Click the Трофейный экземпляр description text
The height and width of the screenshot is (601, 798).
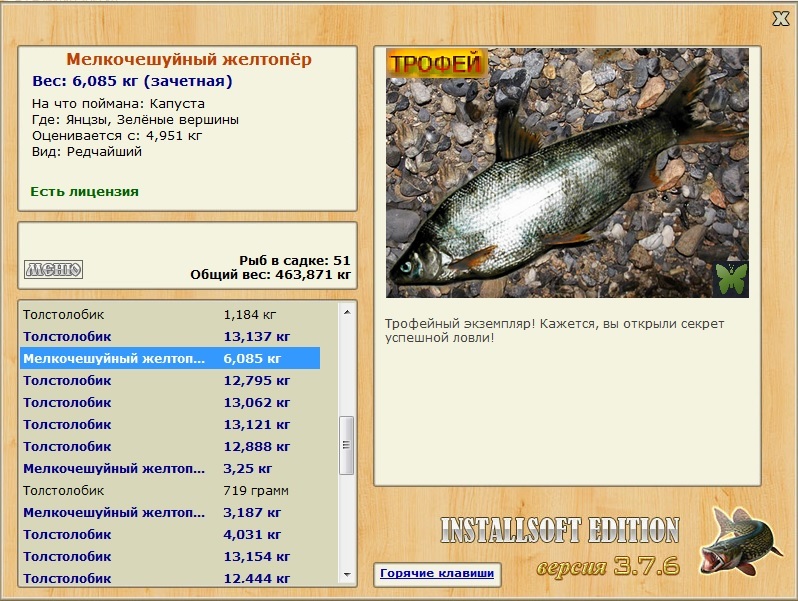[554, 331]
